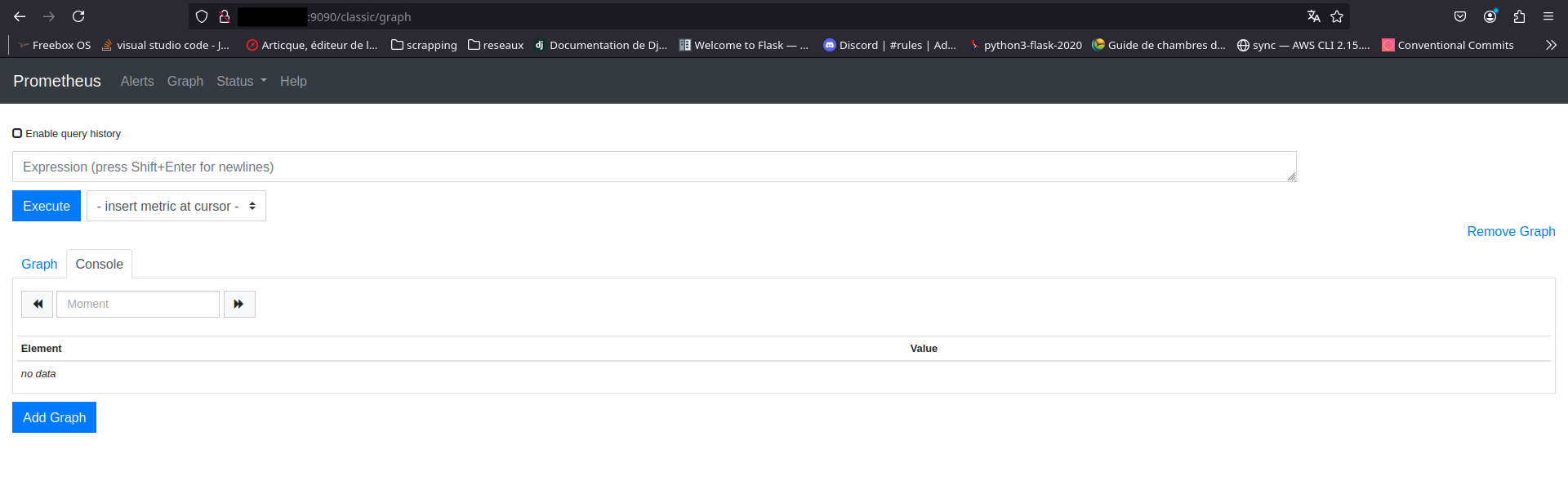Open the Welcome to Flask bookmark

click(743, 45)
